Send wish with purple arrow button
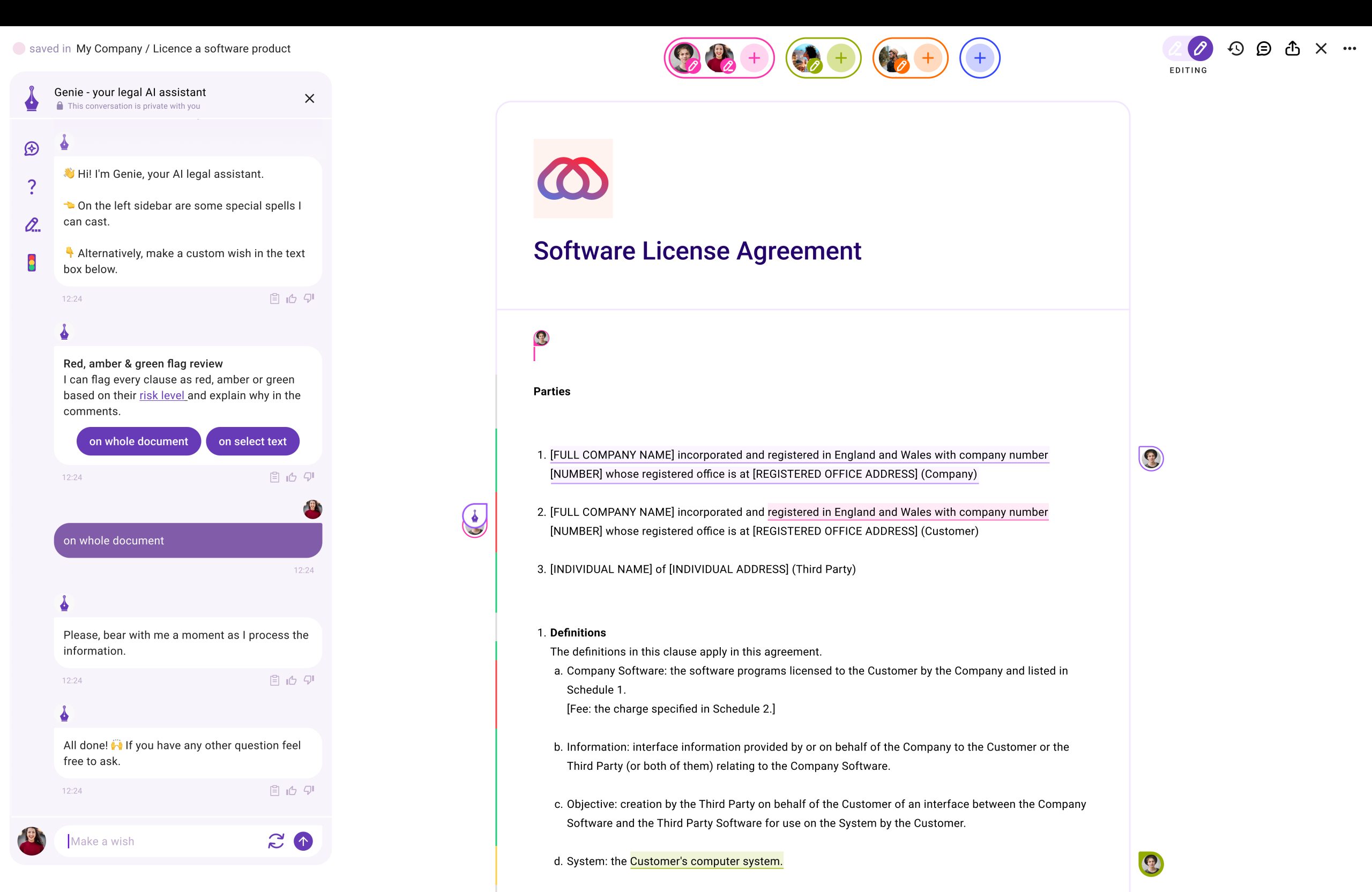 pos(303,841)
